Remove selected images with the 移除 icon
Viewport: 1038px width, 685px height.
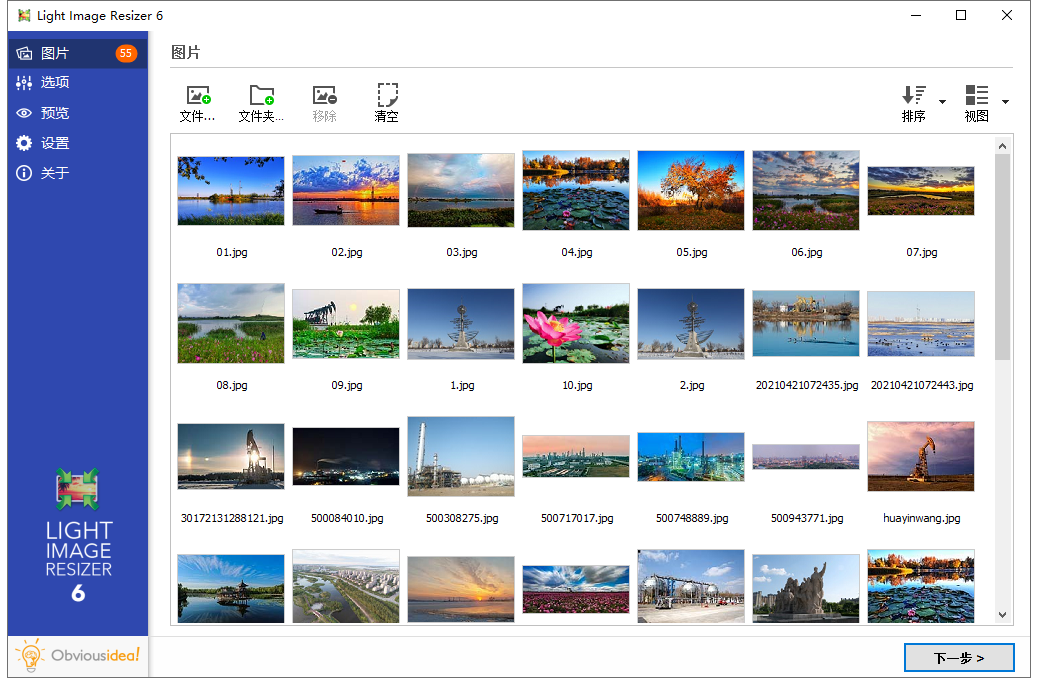(x=324, y=101)
